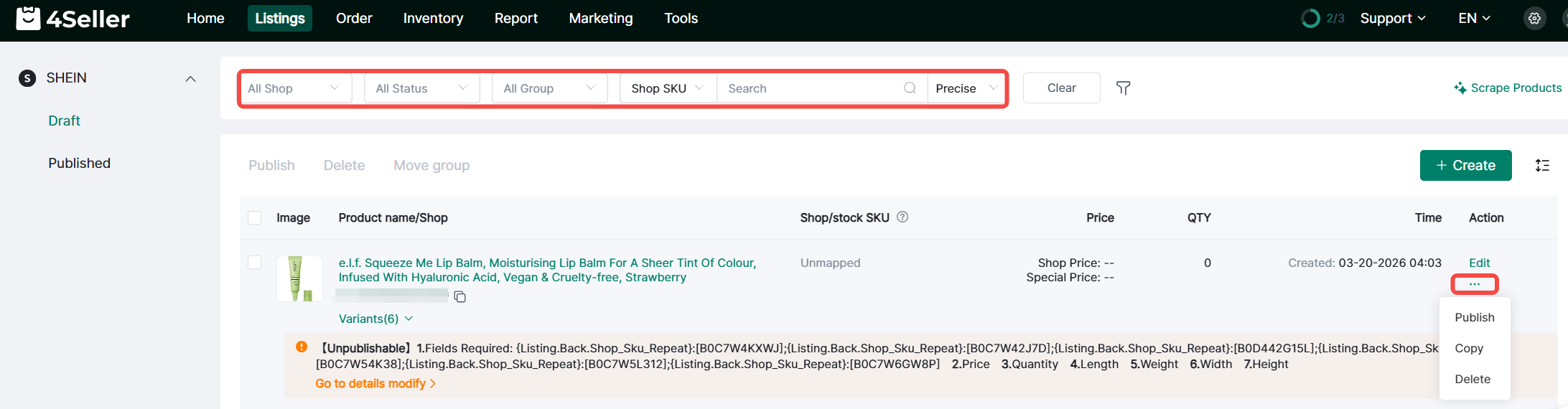1568x409 pixels.
Task: Open the row height list settings icon
Action: point(1542,166)
